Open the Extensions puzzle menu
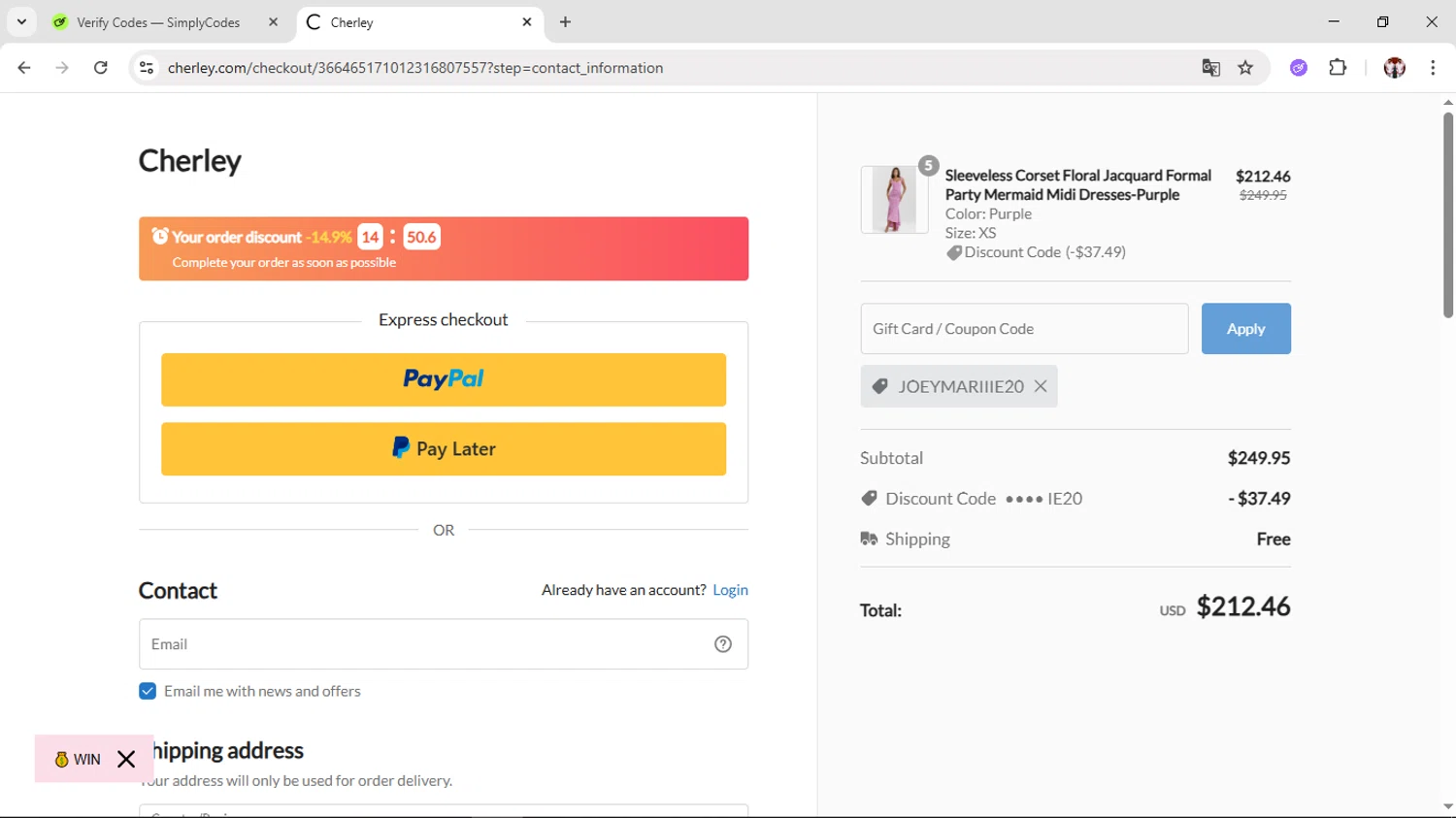Image resolution: width=1456 pixels, height=818 pixels. pos(1338,68)
